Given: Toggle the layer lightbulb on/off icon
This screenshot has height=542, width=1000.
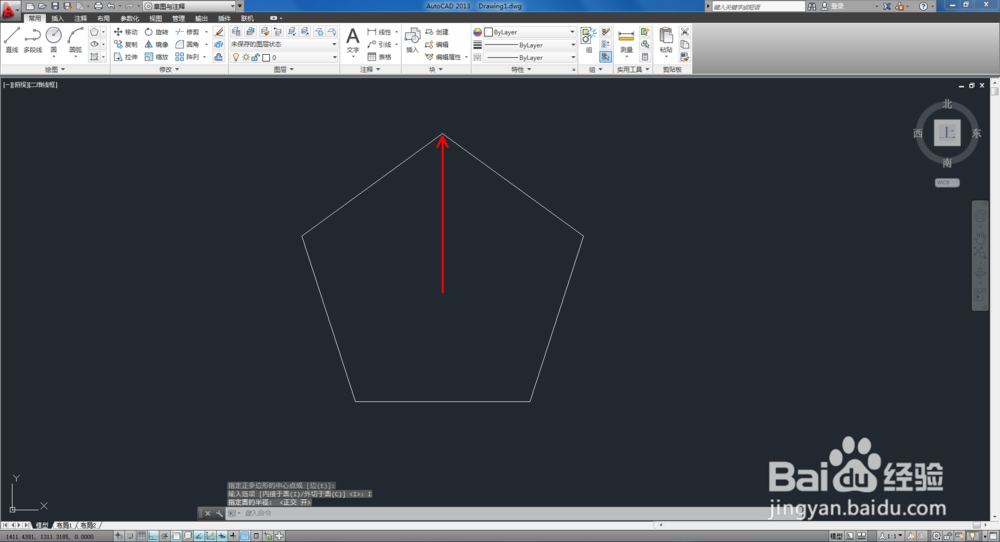Looking at the screenshot, I should tap(236, 57).
